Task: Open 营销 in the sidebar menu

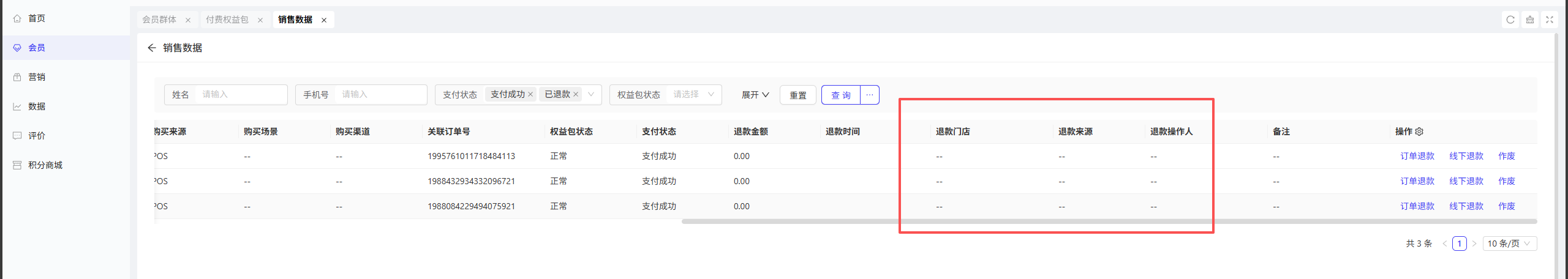Action: tap(37, 77)
